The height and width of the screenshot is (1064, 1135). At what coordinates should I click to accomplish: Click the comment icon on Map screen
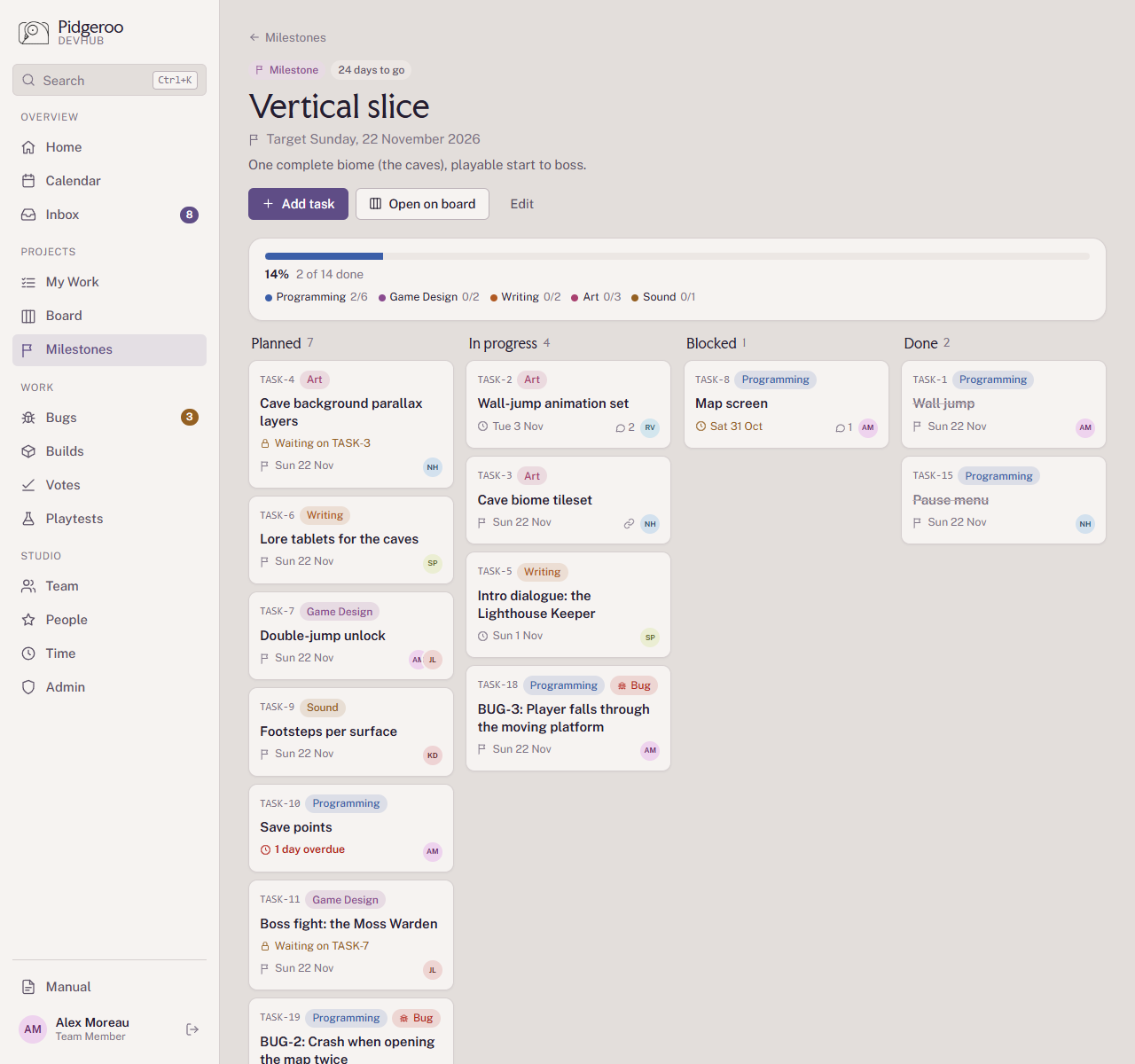tap(839, 427)
